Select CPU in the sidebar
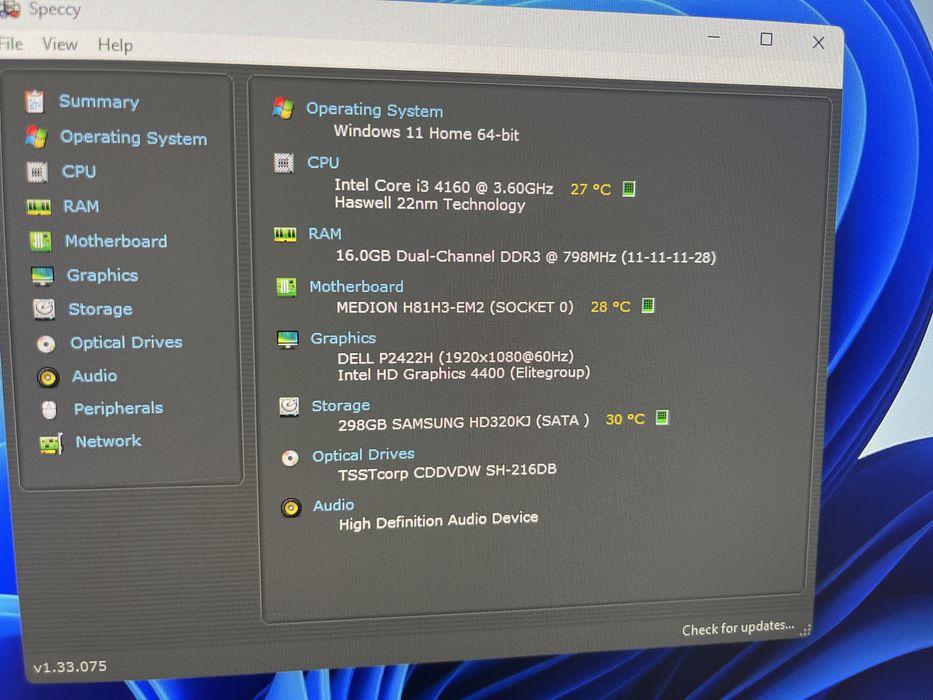933x700 pixels. point(79,172)
